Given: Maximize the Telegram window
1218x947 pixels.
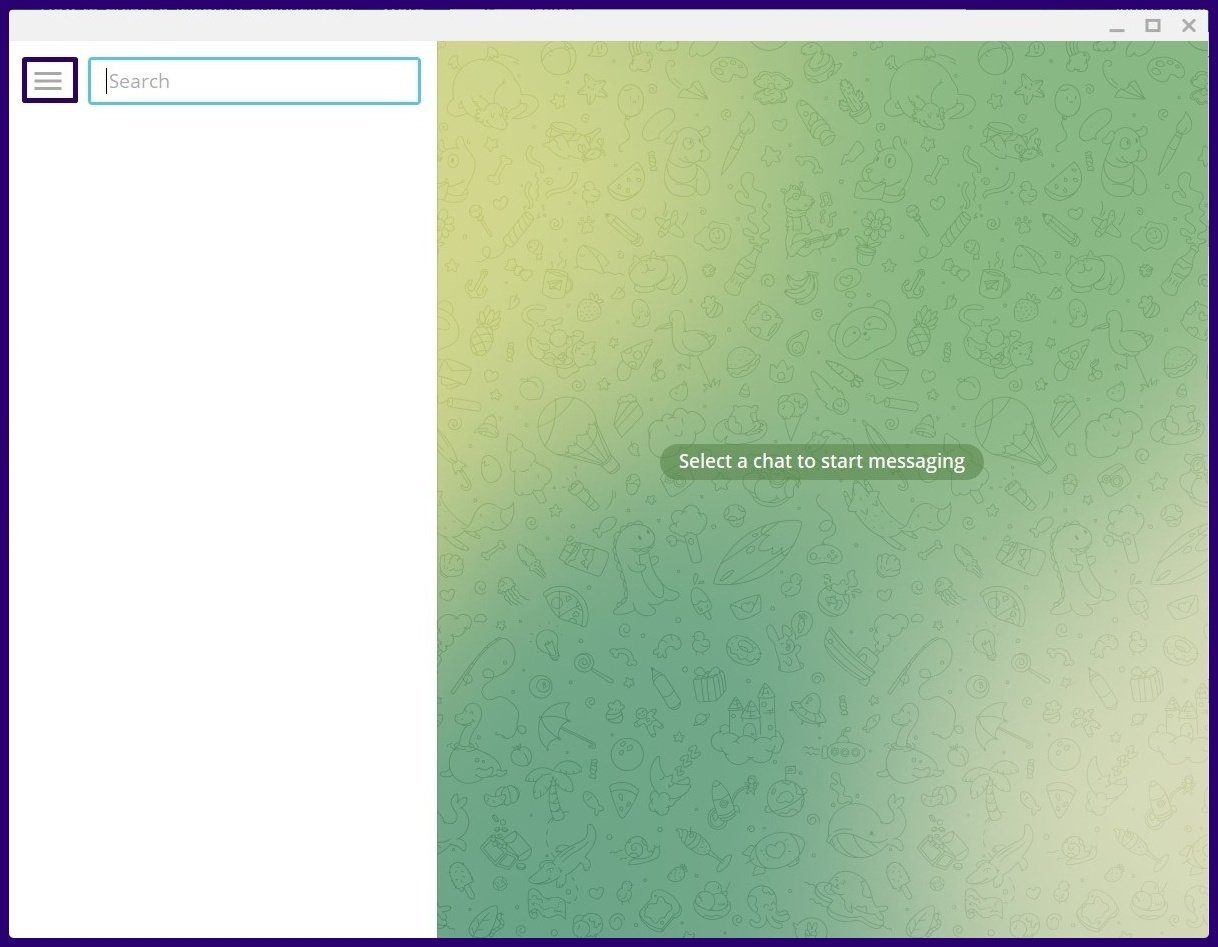Looking at the screenshot, I should [1153, 26].
